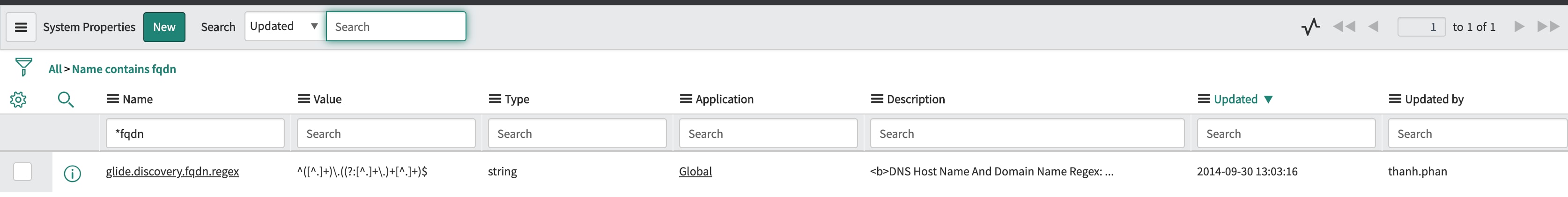
Task: Open the Global application link
Action: pyautogui.click(x=695, y=171)
